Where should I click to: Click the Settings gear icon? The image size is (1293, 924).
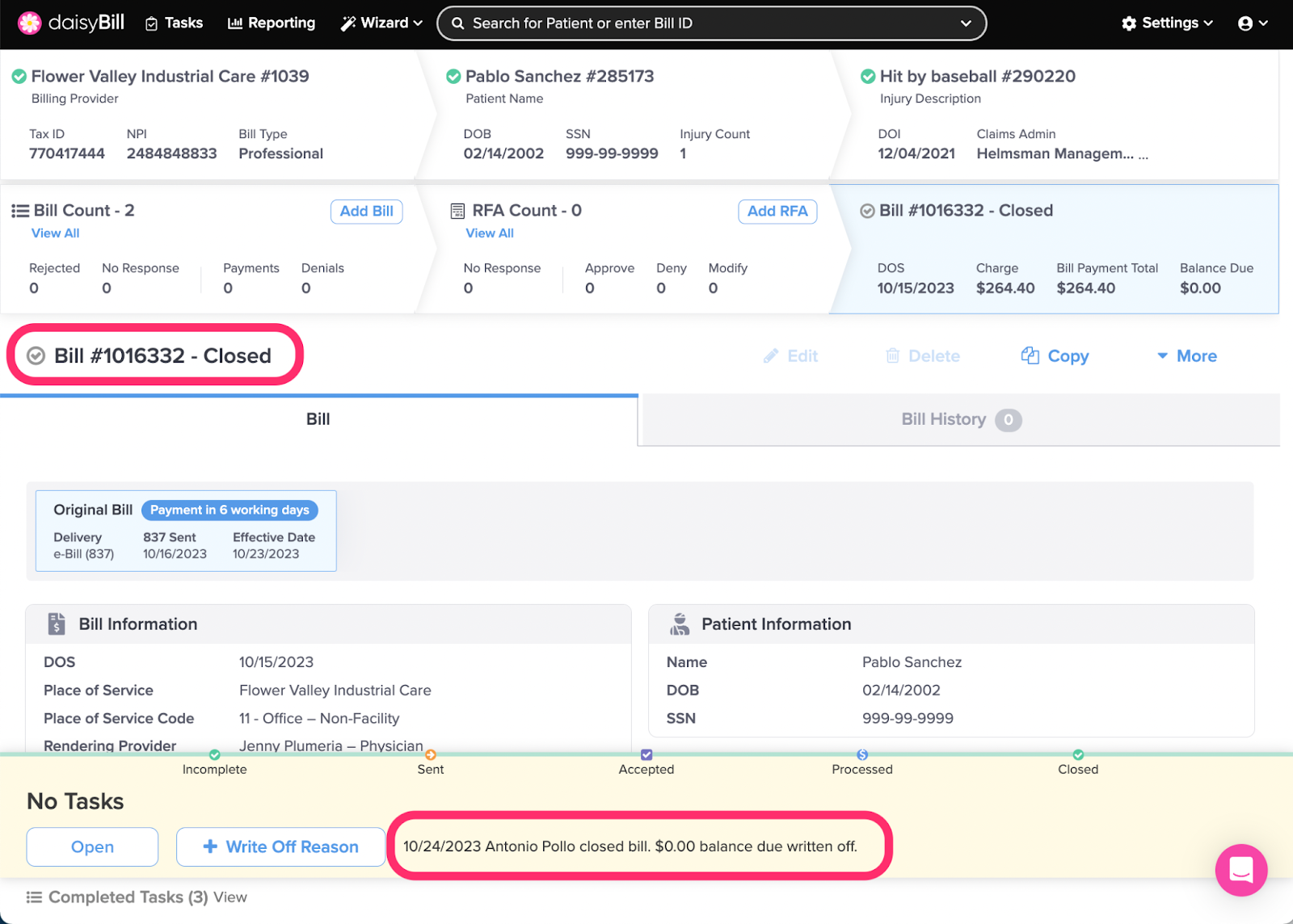click(x=1129, y=23)
